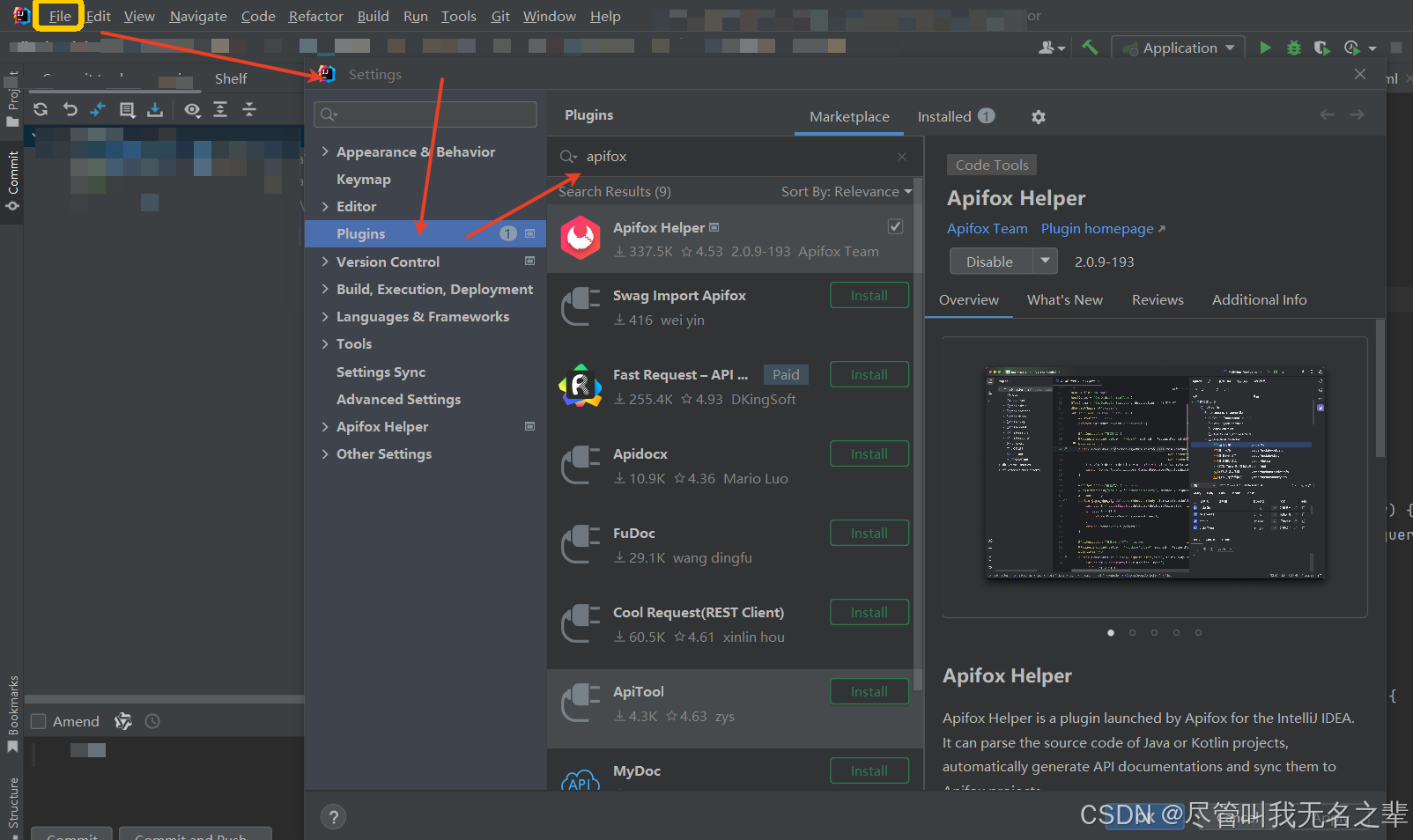
Task: Install the Apidocx plugin
Action: 869,454
